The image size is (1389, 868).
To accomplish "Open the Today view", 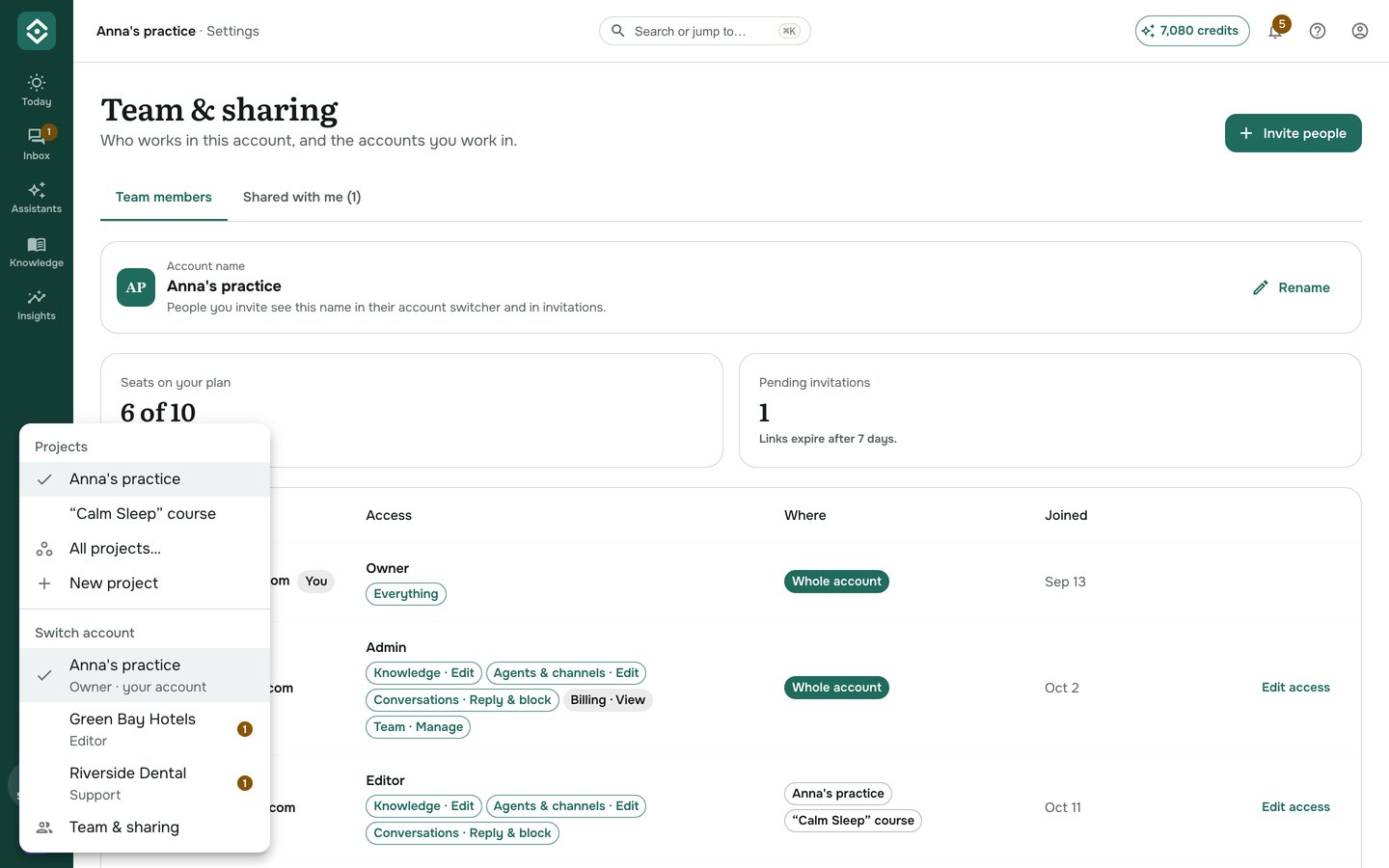I will [x=37, y=90].
